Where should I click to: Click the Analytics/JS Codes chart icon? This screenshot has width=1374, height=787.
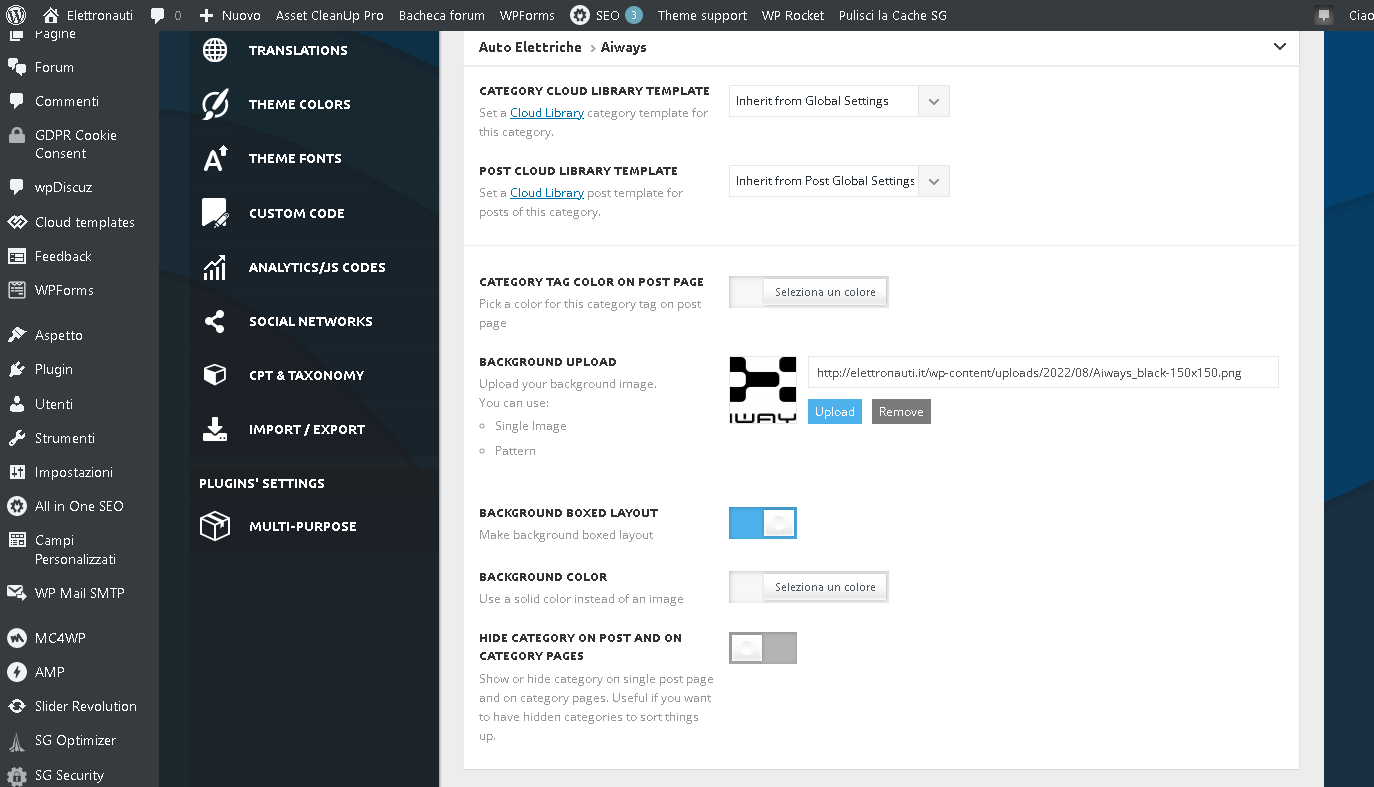215,267
